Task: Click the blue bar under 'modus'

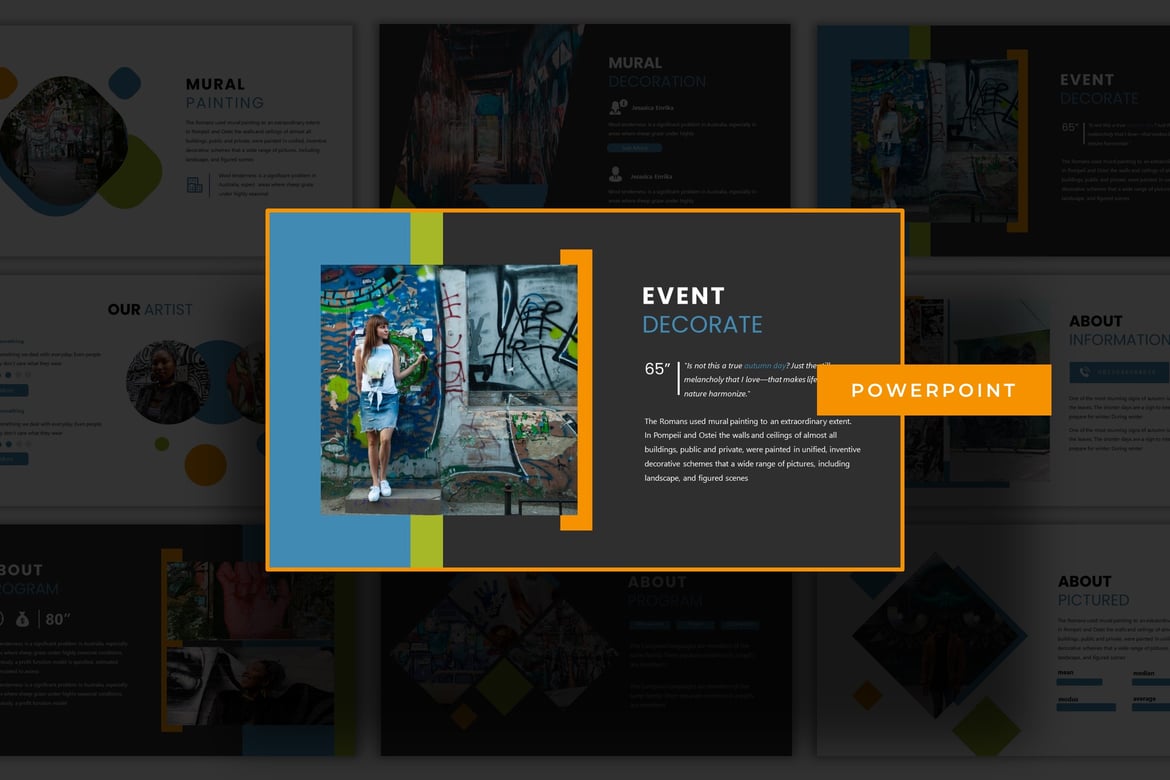Action: [x=1086, y=708]
